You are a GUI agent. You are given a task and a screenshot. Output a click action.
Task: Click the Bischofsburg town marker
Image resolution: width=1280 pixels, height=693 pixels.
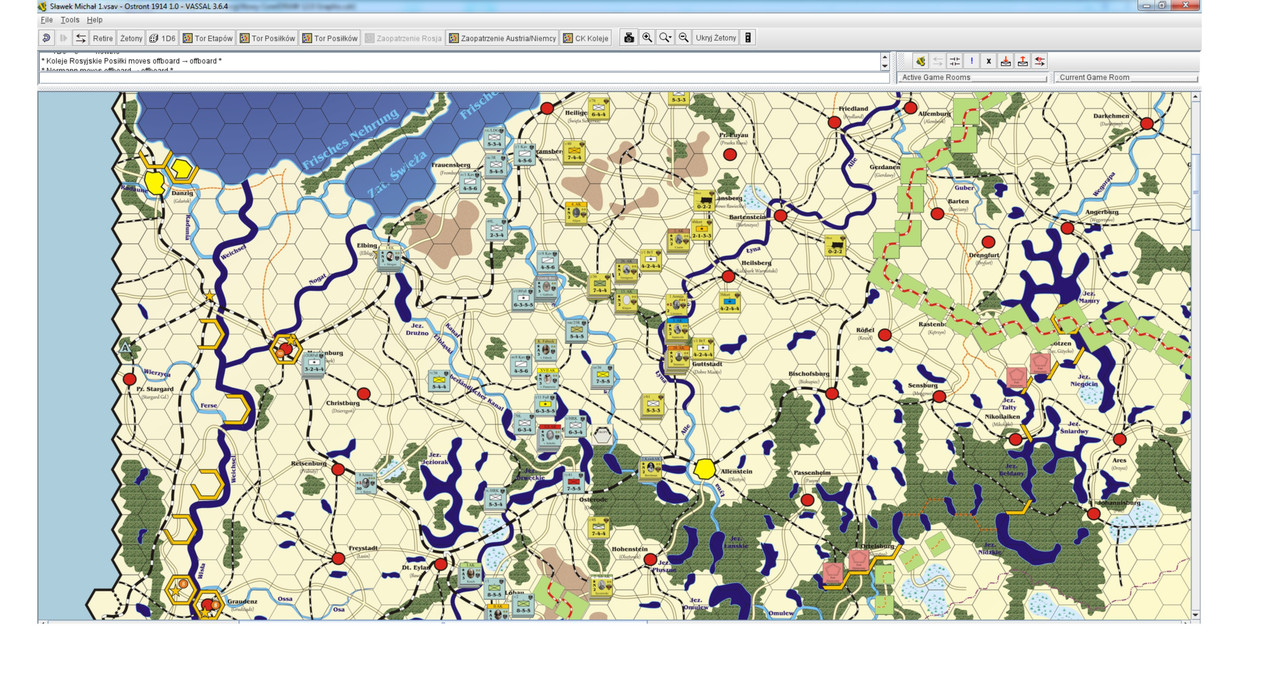(832, 393)
